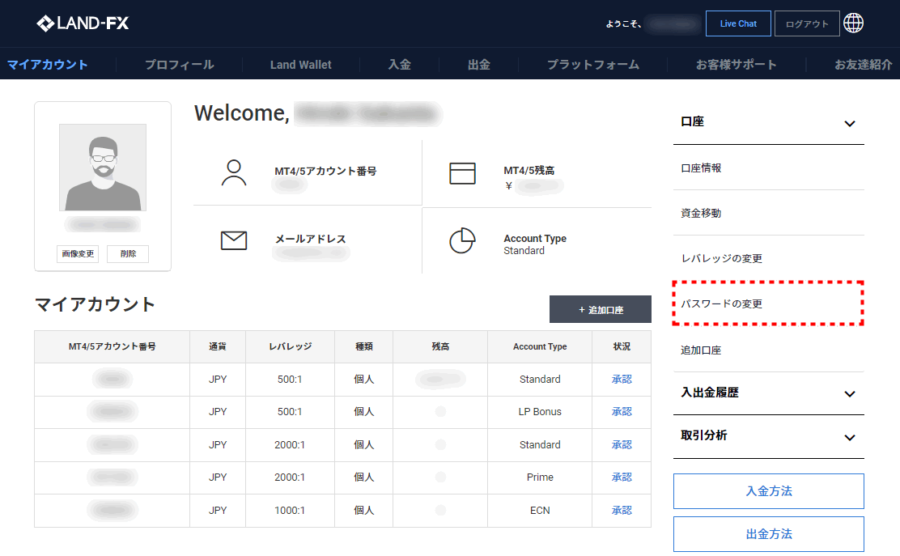Open the 入金 tab
This screenshot has width=900, height=556.
(x=399, y=64)
